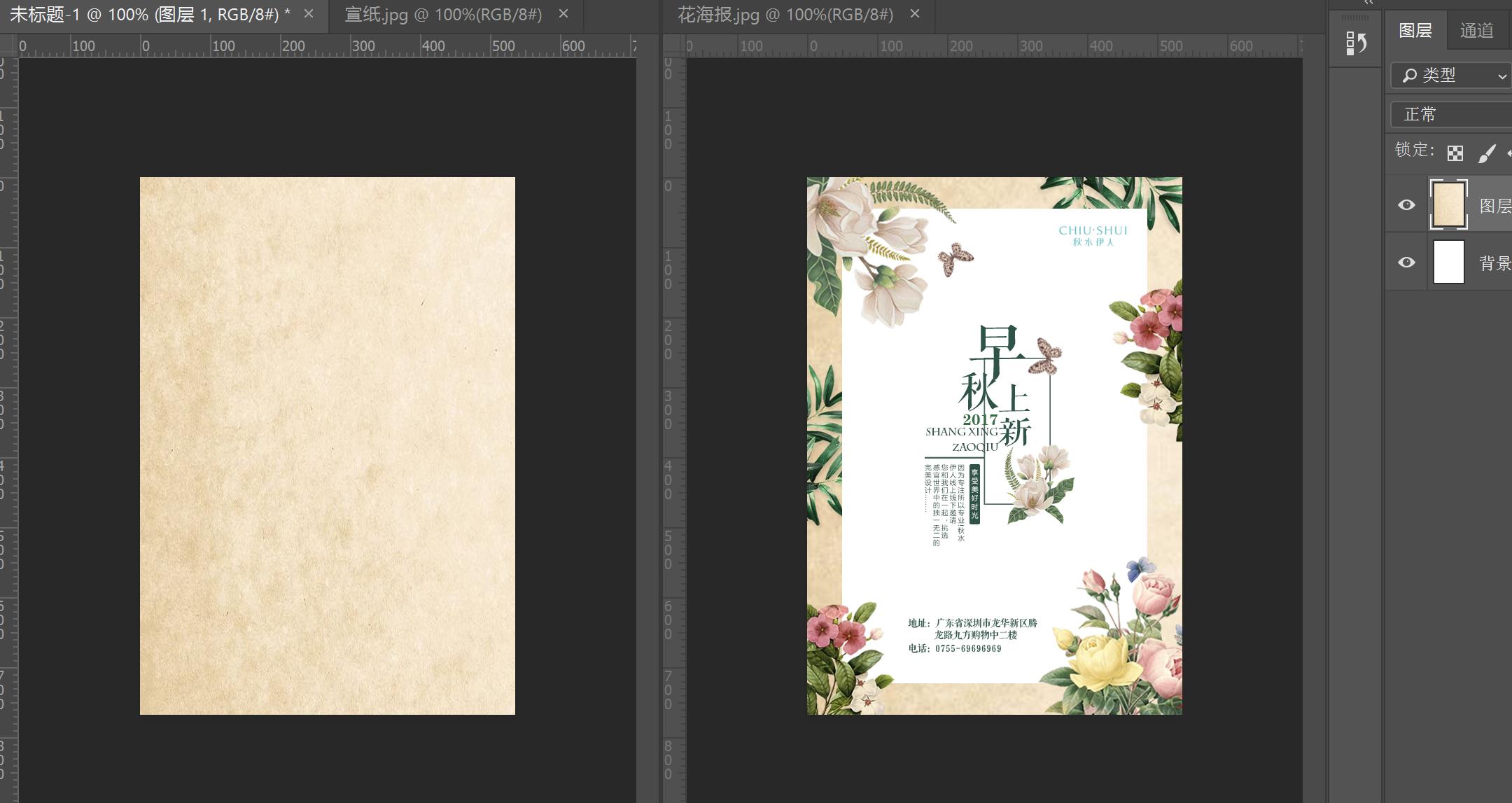Click the beige paper canvas in 未标题-1
Image resolution: width=1512 pixels, height=803 pixels.
[327, 445]
